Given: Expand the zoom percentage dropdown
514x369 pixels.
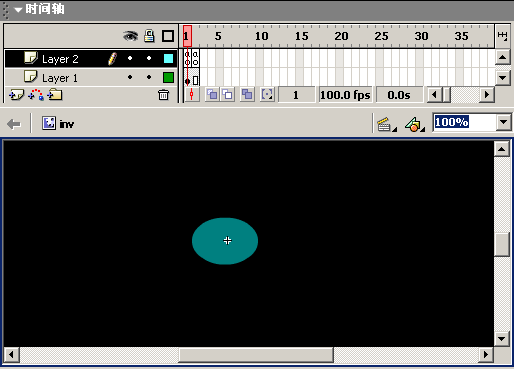Looking at the screenshot, I should [504, 122].
